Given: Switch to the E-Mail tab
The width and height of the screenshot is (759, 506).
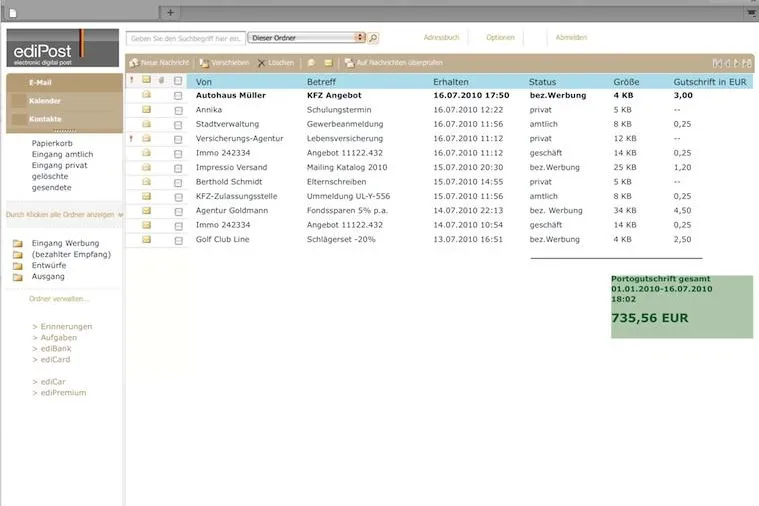Looking at the screenshot, I should [64, 83].
